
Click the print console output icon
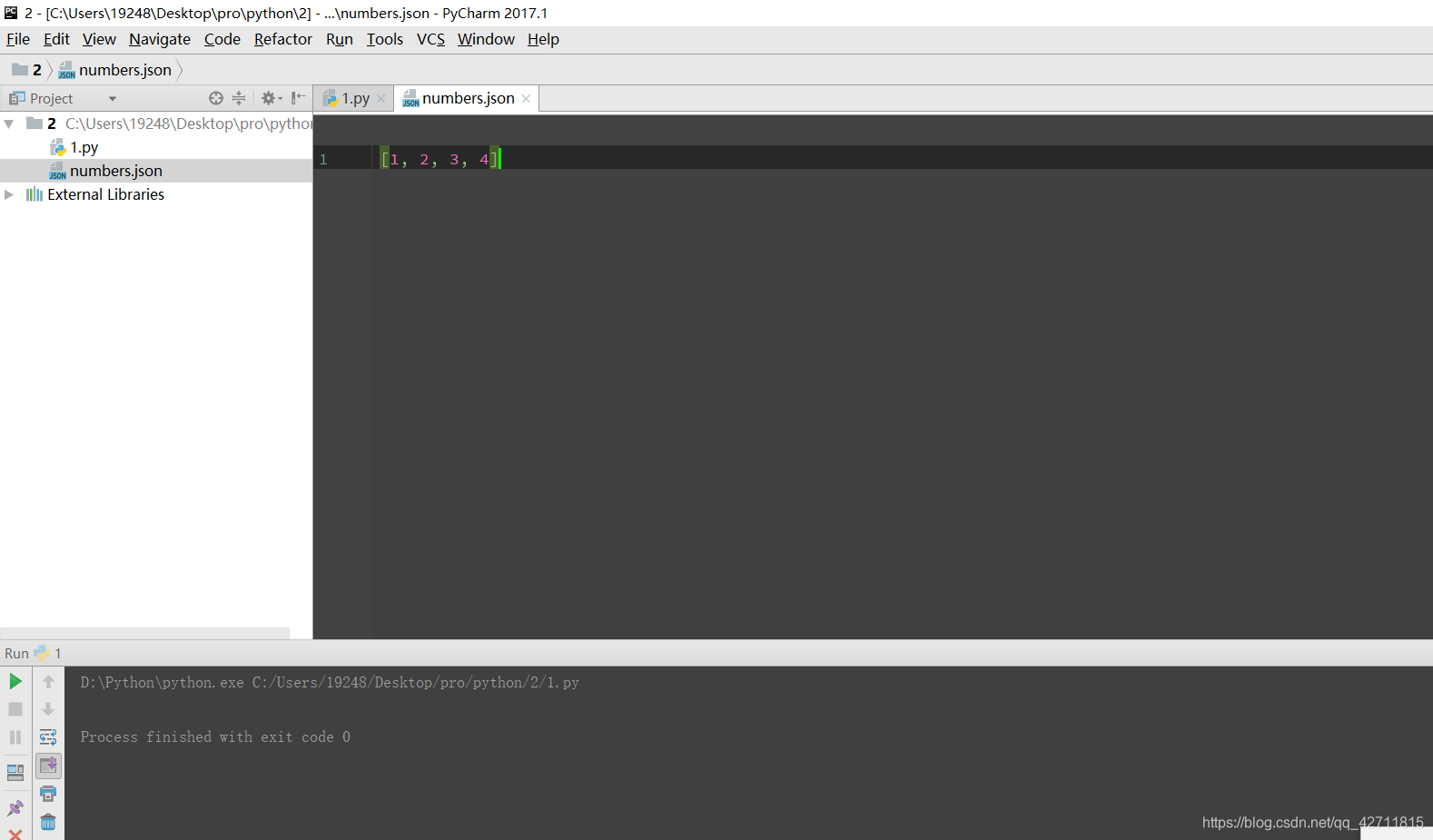(x=48, y=794)
